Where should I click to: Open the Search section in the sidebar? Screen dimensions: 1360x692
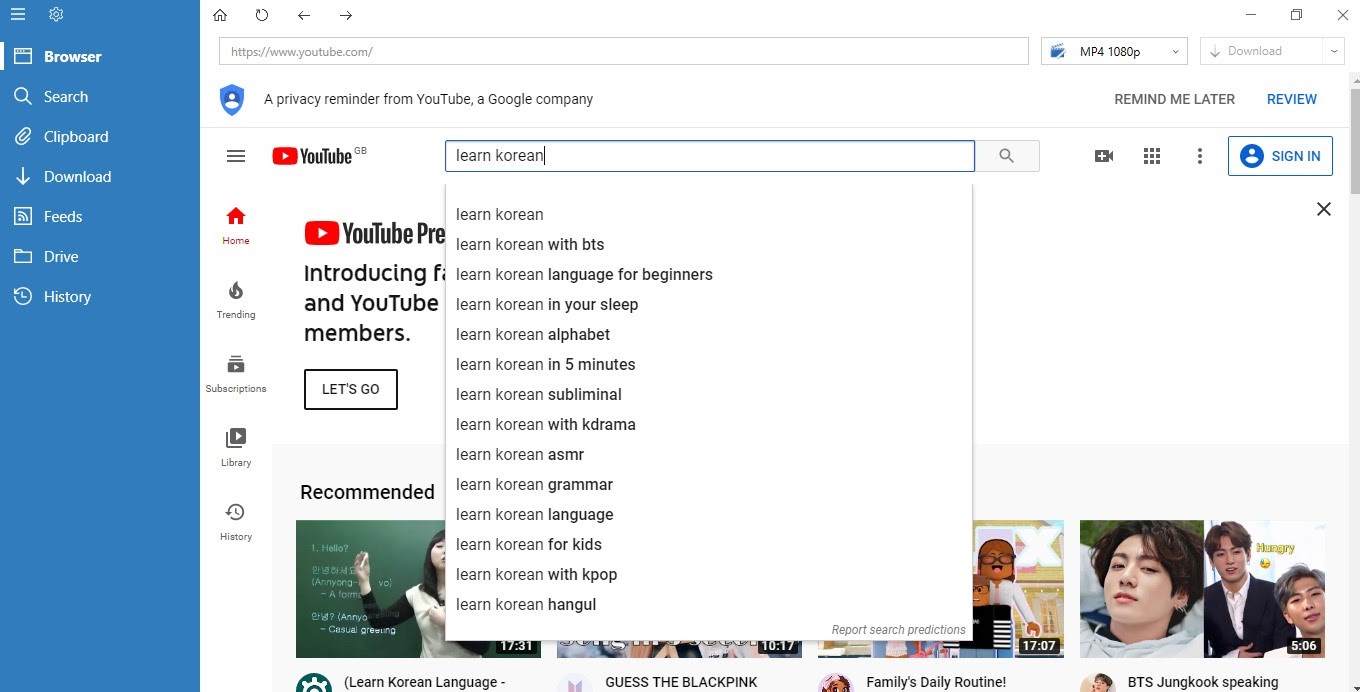tap(100, 97)
